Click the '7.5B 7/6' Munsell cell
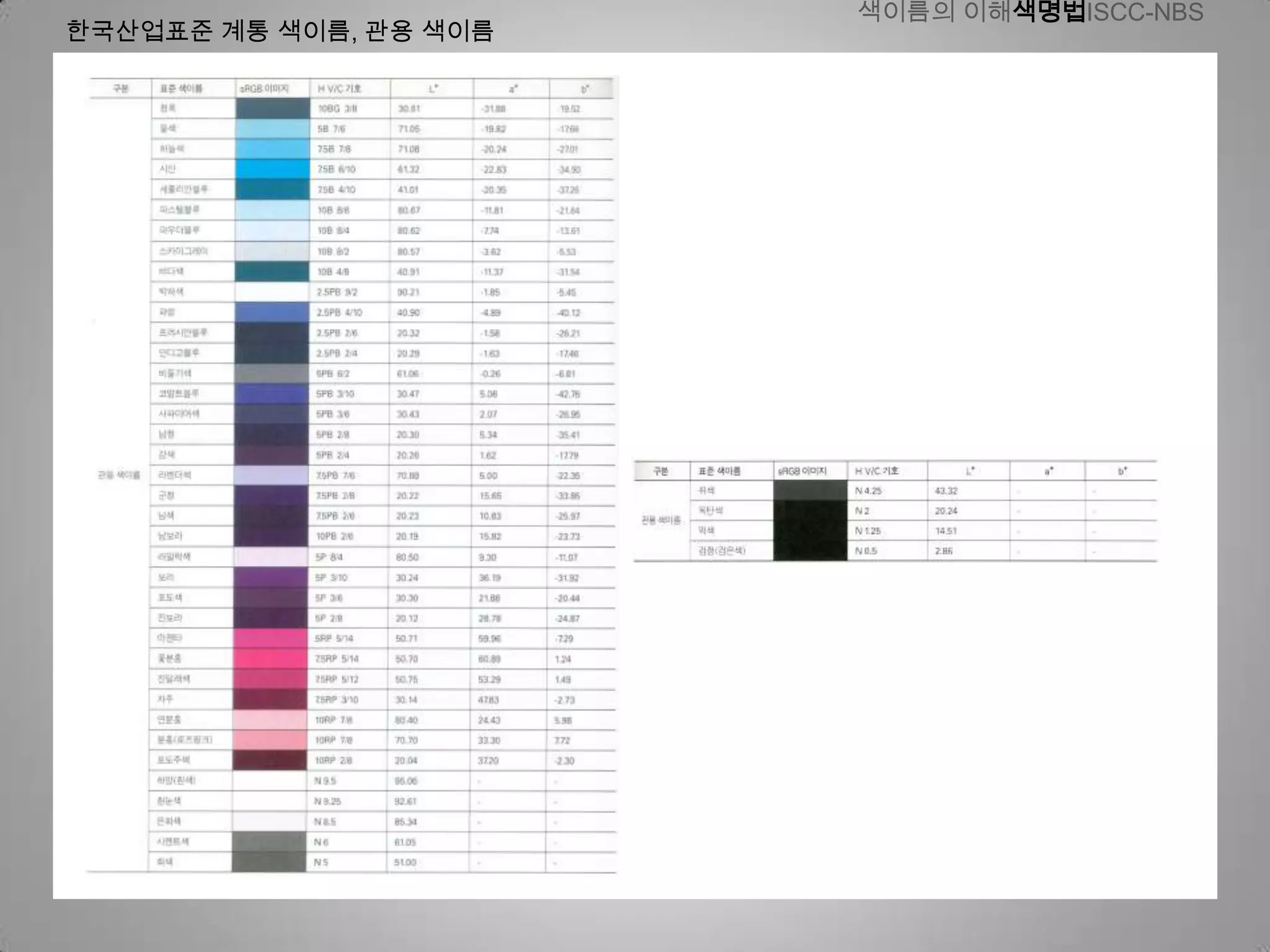Screen dimensions: 1270x952 pos(334,149)
